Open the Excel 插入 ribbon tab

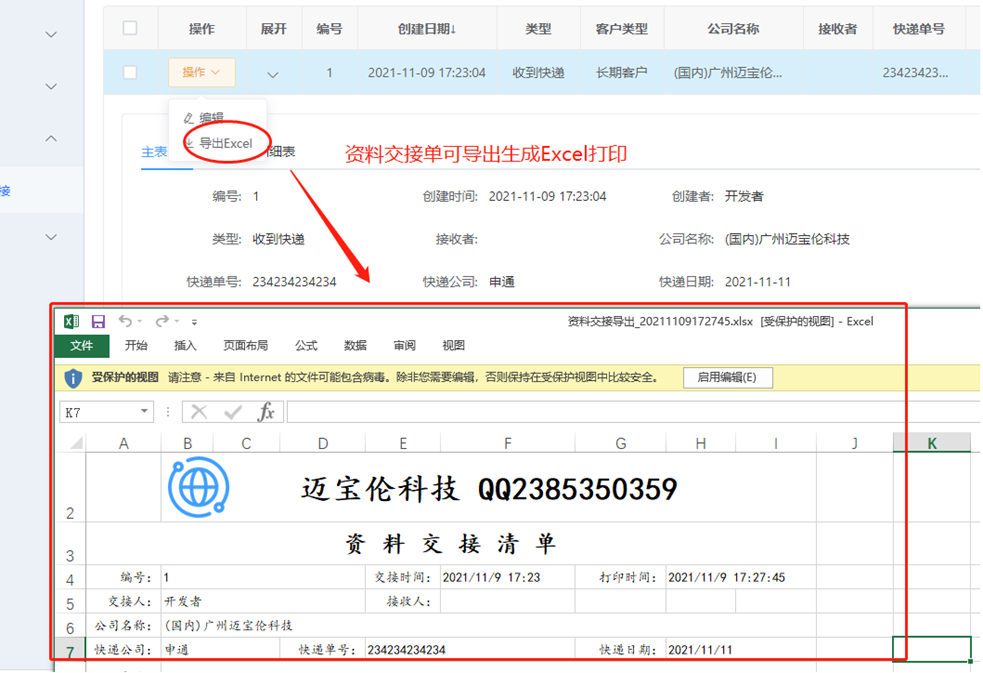(x=185, y=345)
